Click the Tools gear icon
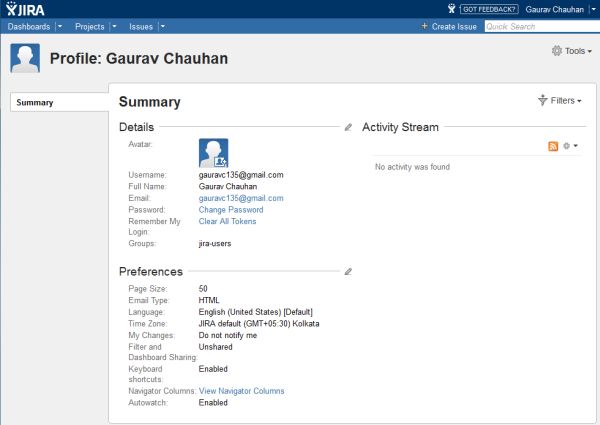The image size is (600, 425). (x=557, y=50)
